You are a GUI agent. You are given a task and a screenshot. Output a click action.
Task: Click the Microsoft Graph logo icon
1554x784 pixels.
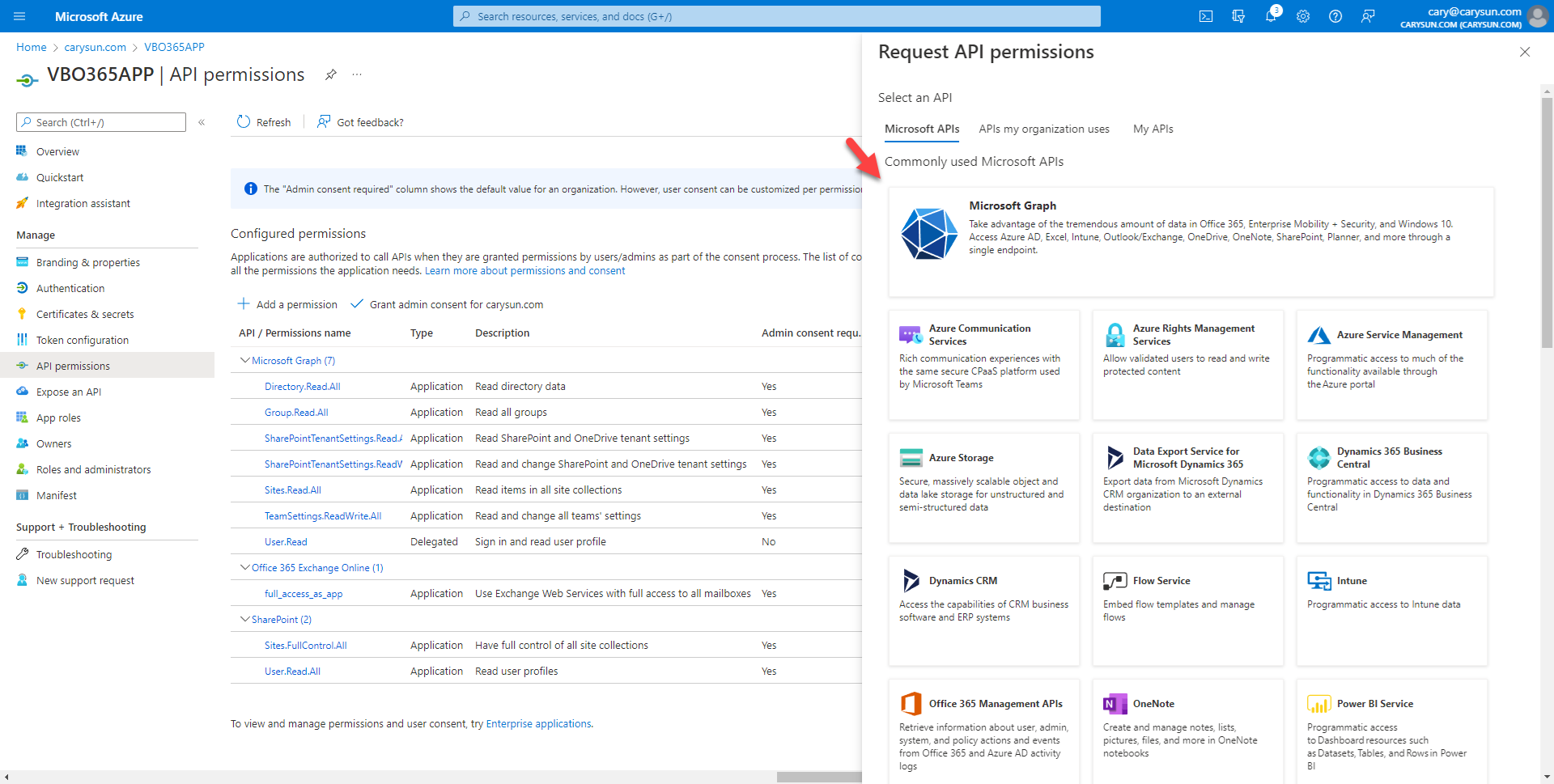pyautogui.click(x=929, y=233)
